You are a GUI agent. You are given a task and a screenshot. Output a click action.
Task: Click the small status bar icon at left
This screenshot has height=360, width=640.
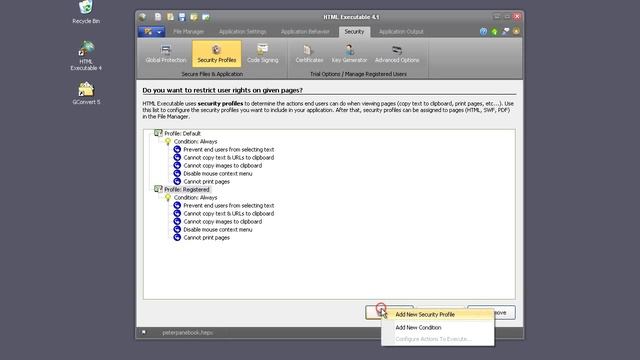coord(144,332)
